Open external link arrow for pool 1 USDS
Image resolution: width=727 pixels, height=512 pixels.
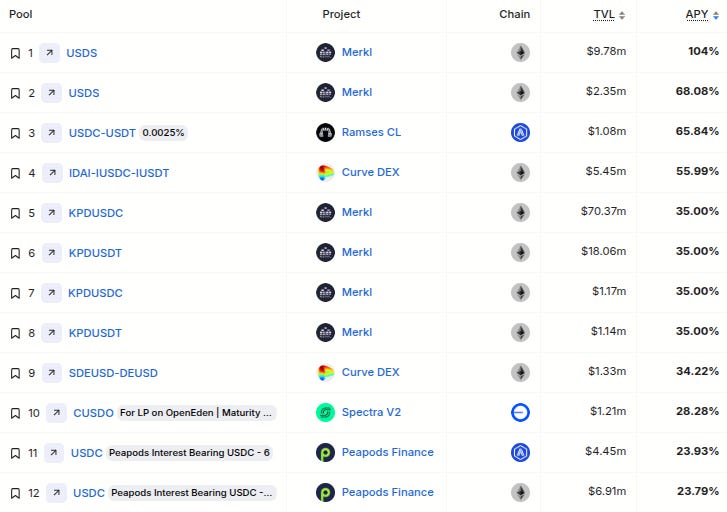point(50,53)
